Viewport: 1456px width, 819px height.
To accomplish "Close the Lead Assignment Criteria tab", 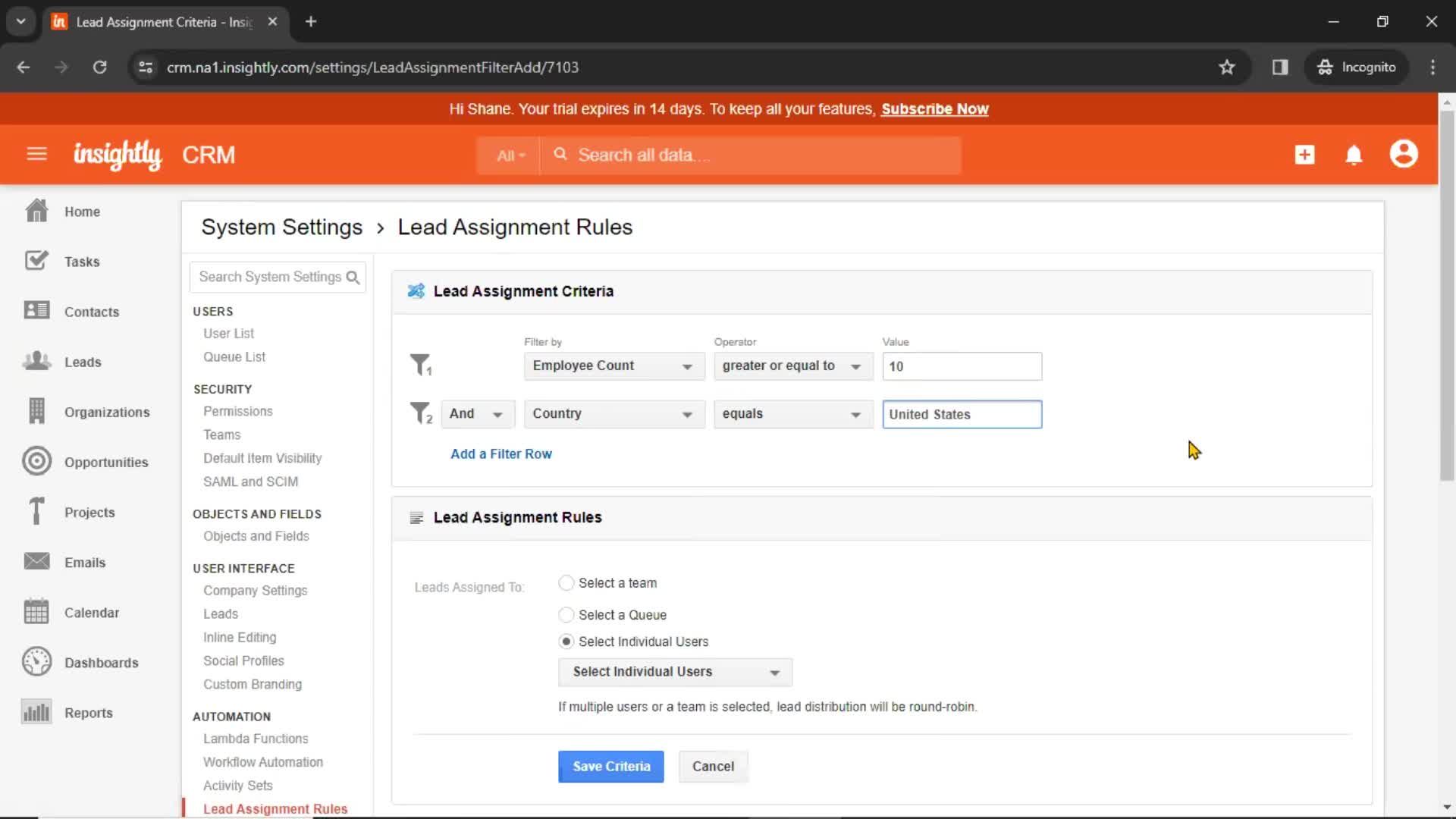I will [x=272, y=21].
